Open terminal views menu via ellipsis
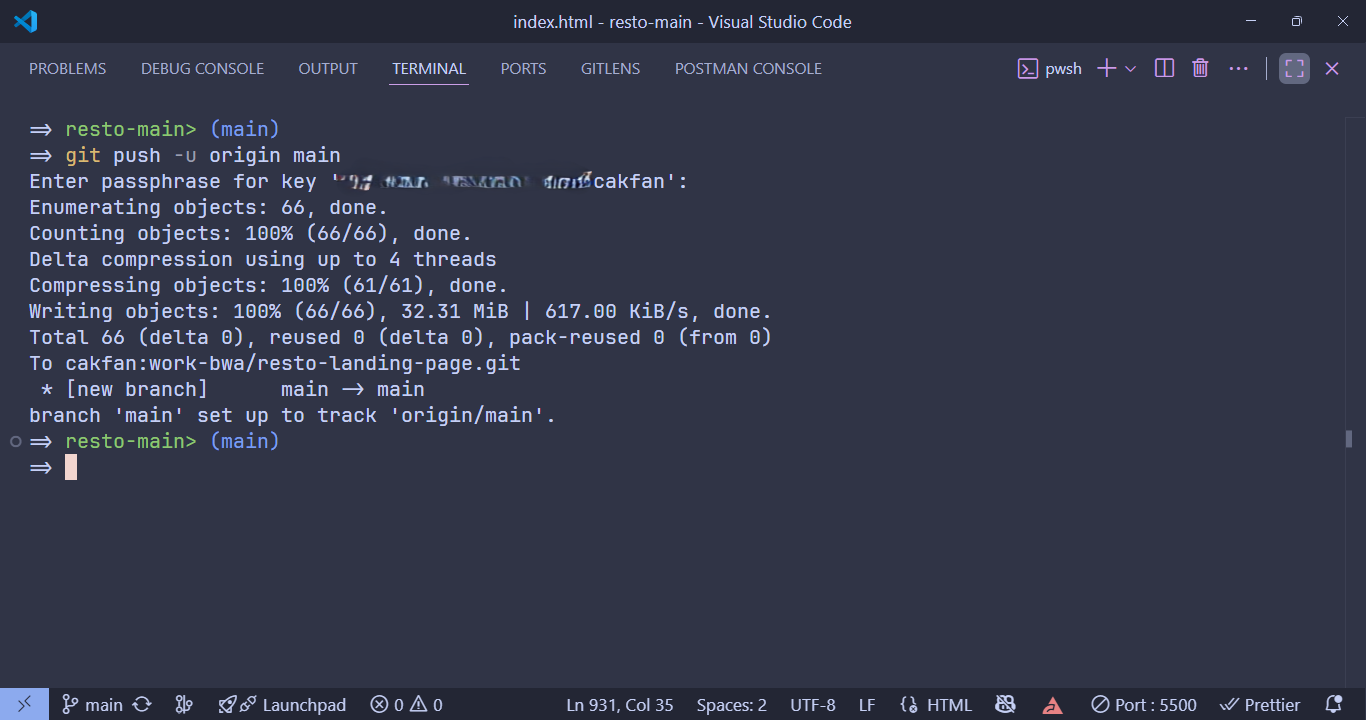This screenshot has width=1366, height=720. point(1238,68)
